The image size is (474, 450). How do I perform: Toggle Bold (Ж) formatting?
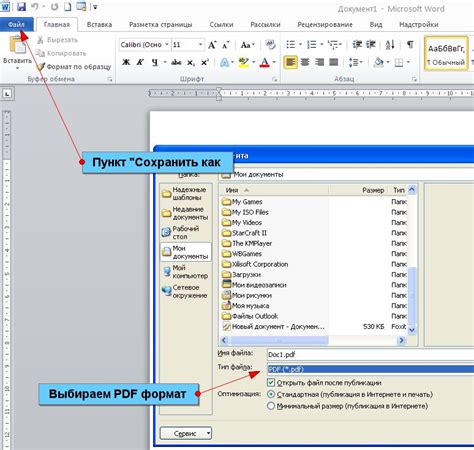click(x=126, y=62)
